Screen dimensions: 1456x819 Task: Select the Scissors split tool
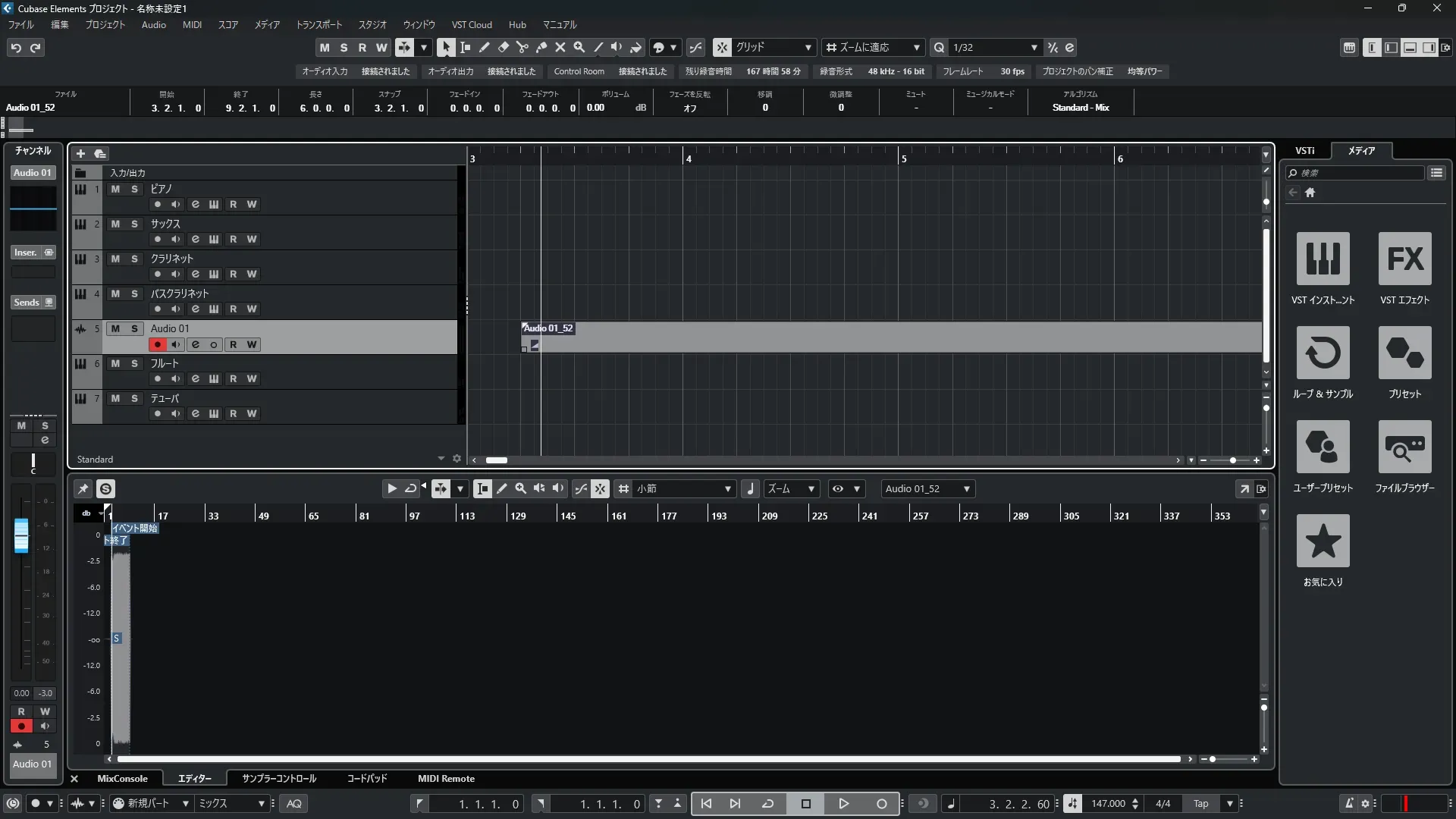point(522,47)
